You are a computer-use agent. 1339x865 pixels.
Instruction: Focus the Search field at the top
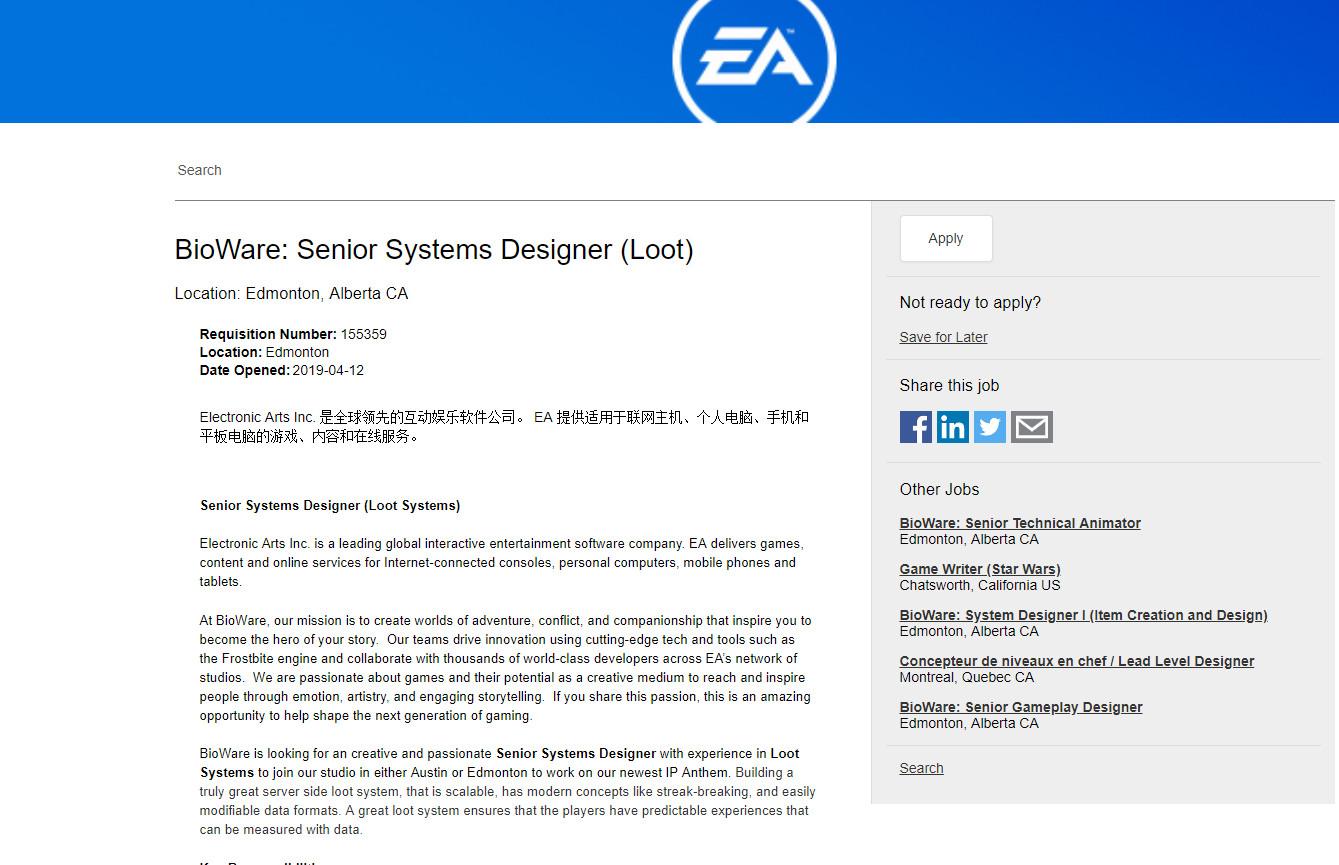[x=500, y=170]
